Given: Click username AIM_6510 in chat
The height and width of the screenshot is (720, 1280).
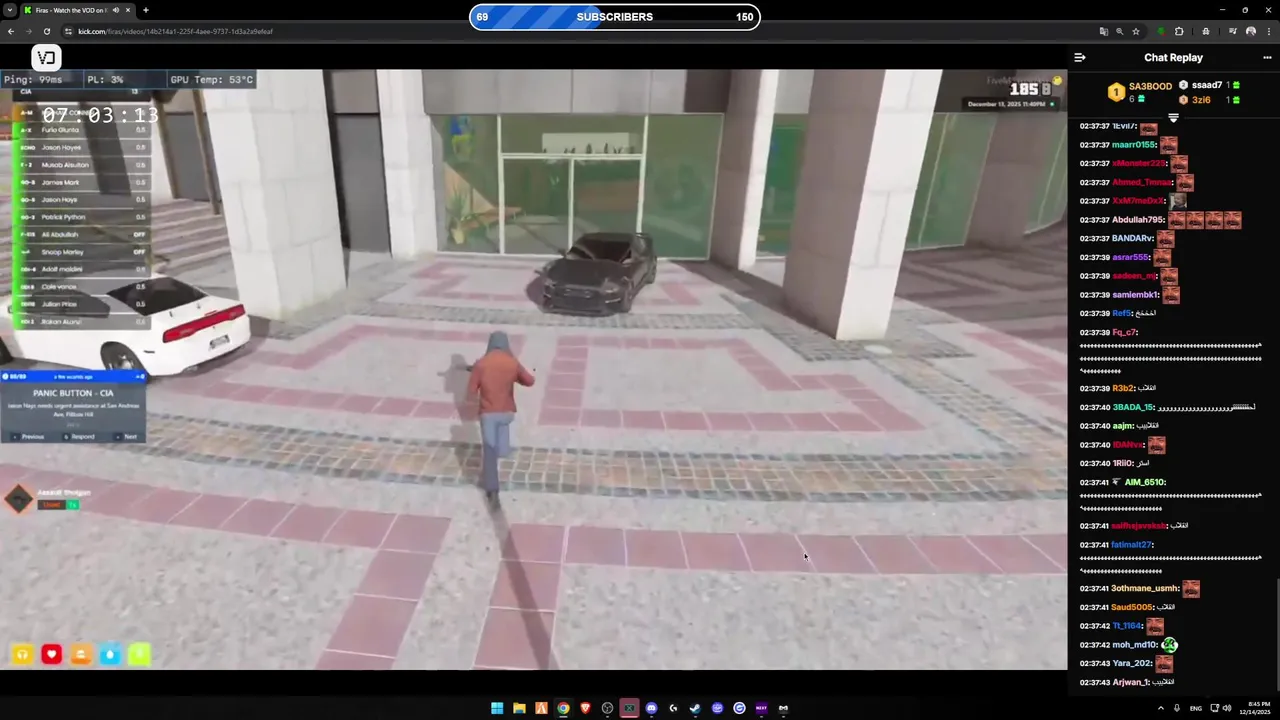Looking at the screenshot, I should click(1145, 482).
